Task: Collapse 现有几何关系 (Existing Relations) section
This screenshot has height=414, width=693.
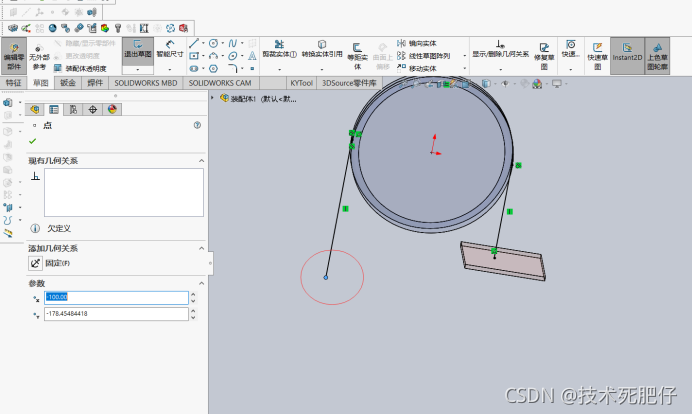Action: click(202, 161)
